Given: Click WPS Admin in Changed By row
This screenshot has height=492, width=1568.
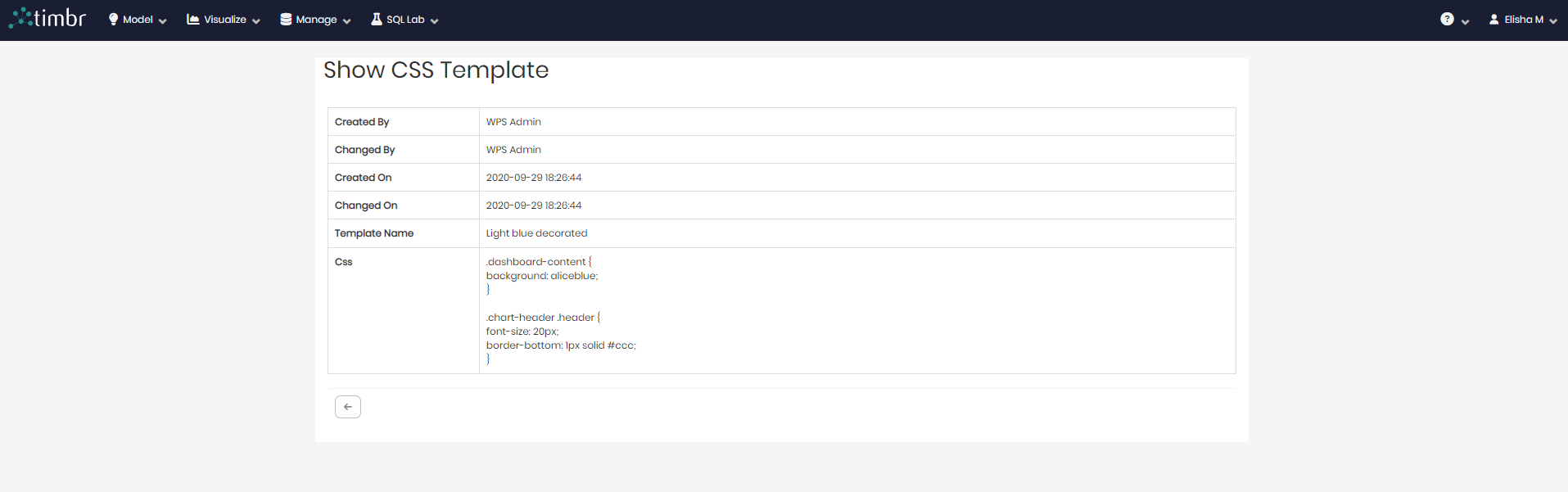Looking at the screenshot, I should (513, 150).
